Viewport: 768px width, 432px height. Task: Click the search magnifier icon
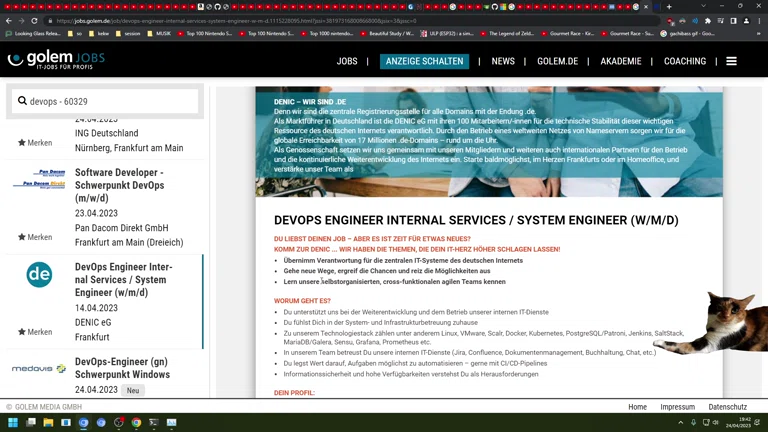click(22, 101)
